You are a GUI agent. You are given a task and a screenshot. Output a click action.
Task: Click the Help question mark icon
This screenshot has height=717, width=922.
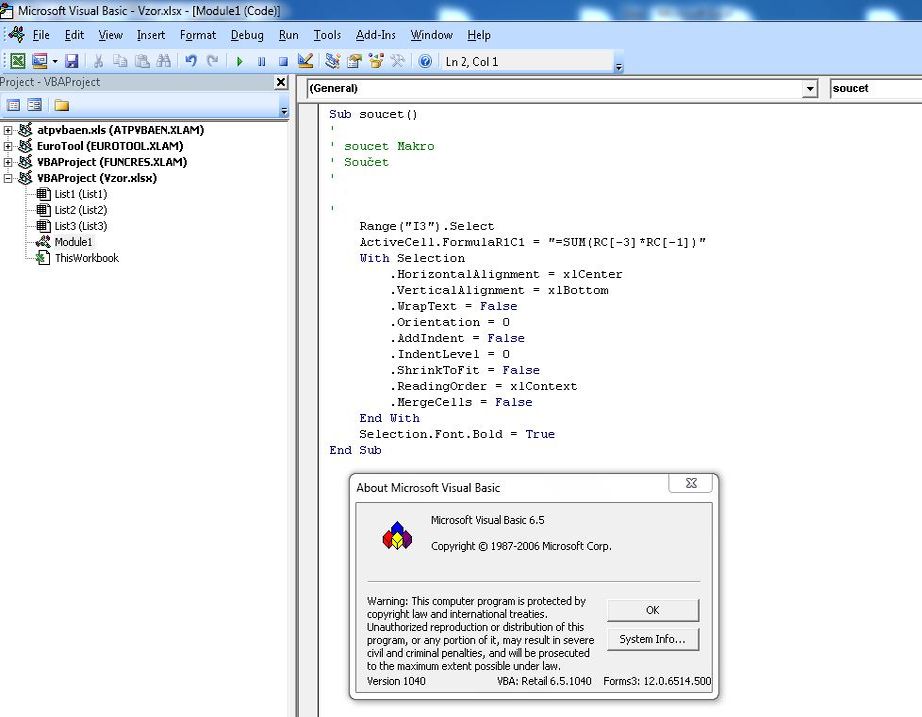[425, 61]
